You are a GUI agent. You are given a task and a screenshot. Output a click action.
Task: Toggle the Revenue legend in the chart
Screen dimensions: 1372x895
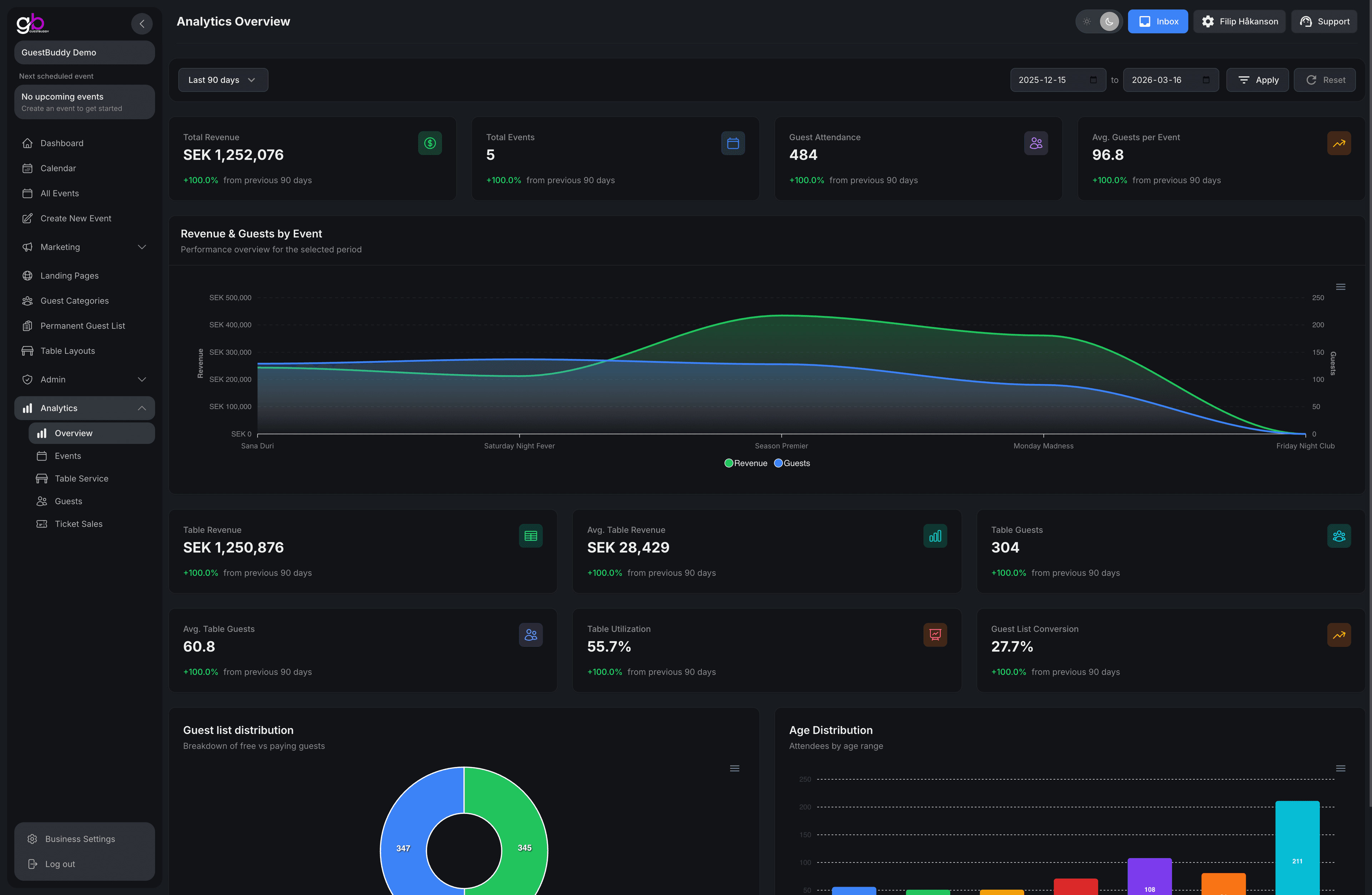[x=746, y=463]
